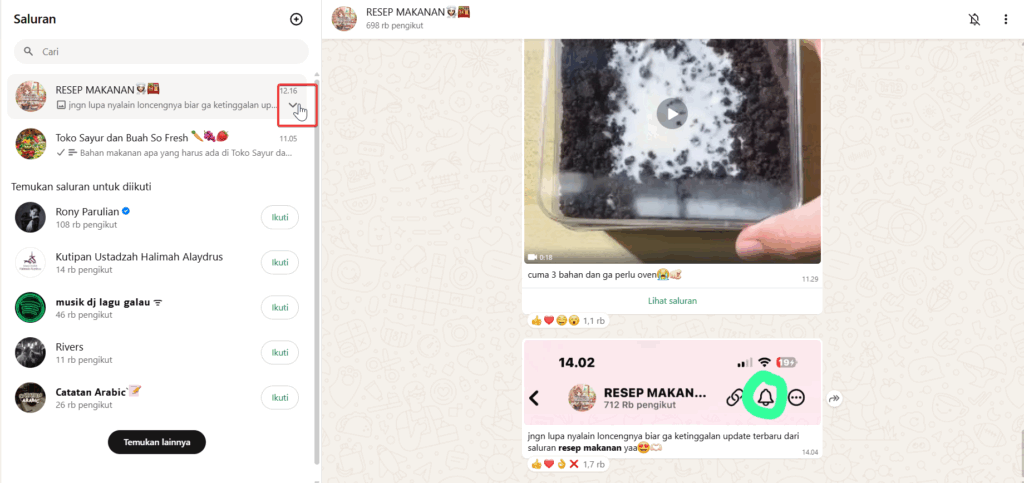
Task: Follow Catatan Arabic channel
Action: 280,397
